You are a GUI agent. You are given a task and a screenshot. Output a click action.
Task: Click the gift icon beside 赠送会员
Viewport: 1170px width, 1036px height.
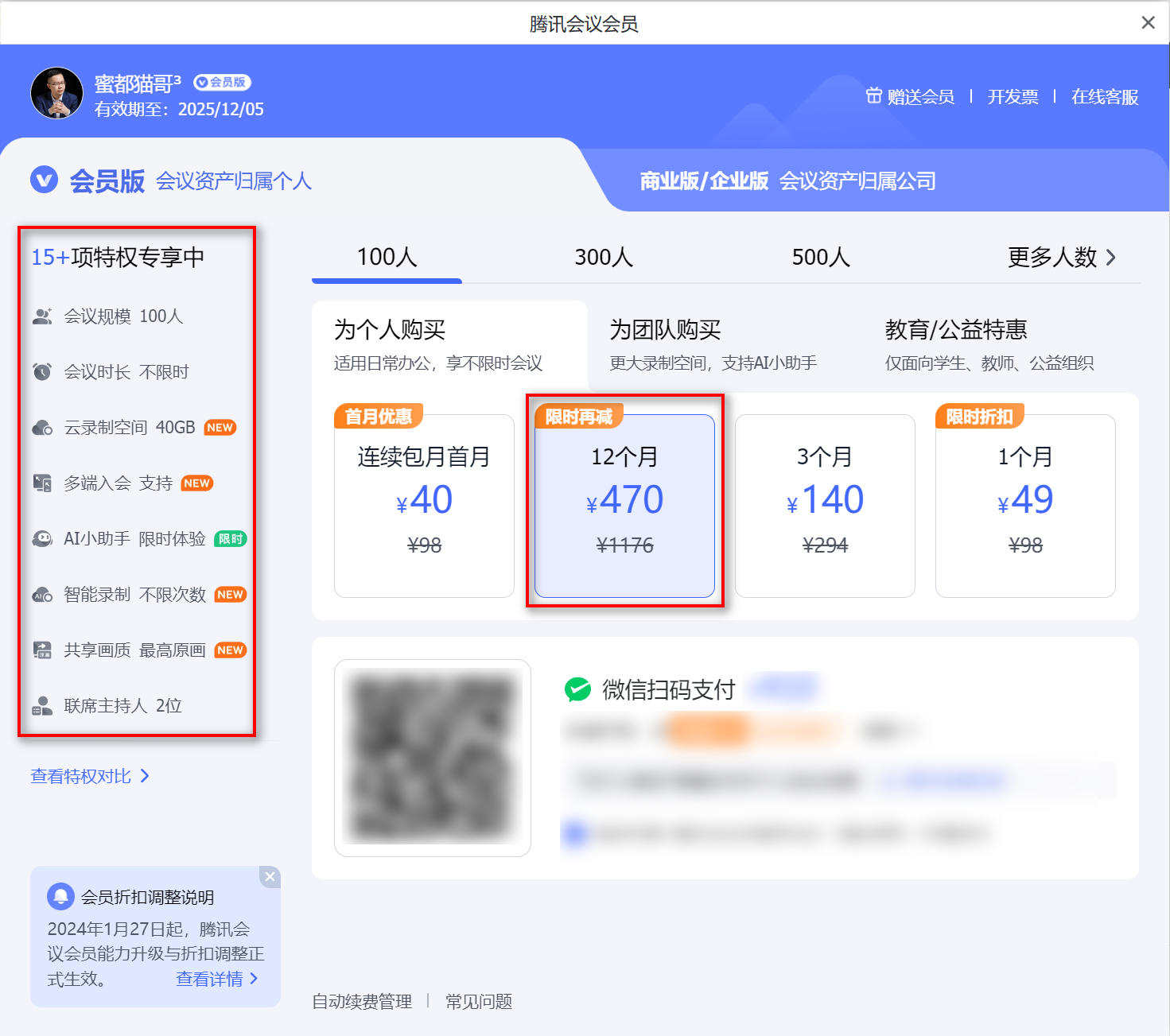click(873, 95)
